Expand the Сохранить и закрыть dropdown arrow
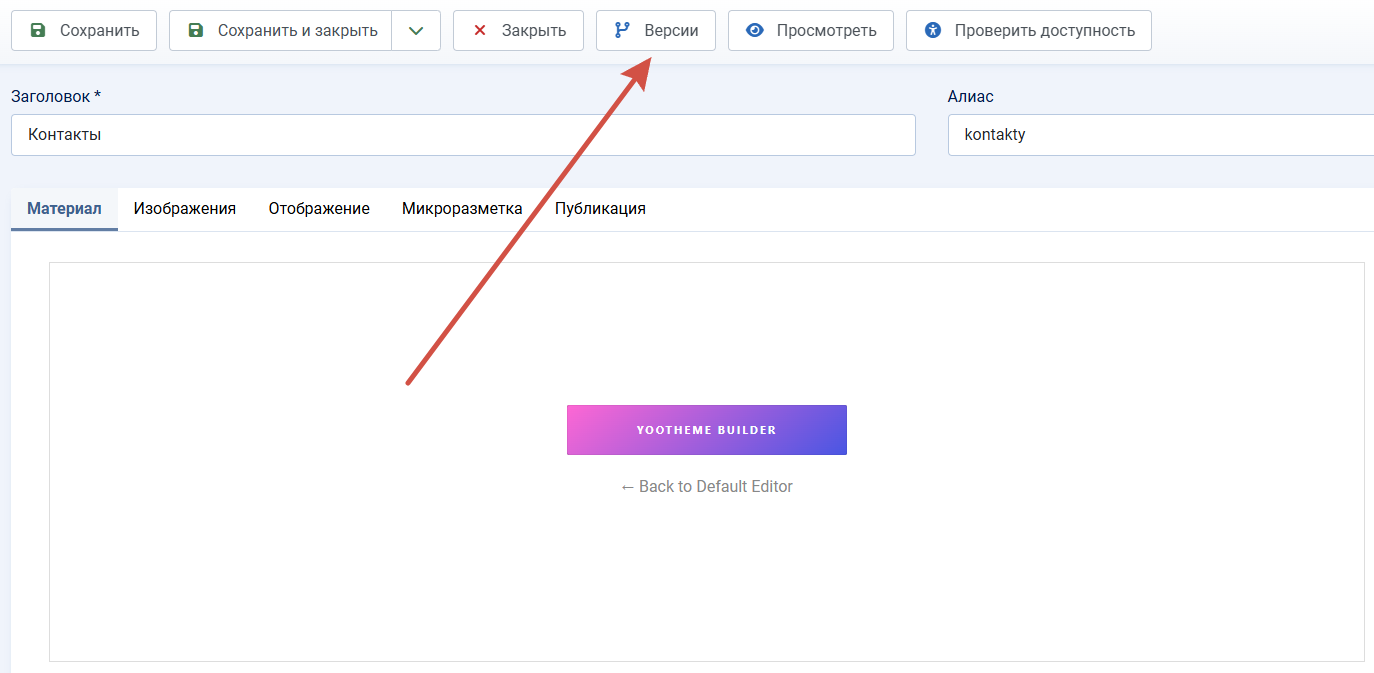Screen dimensions: 1374x673 (416, 30)
